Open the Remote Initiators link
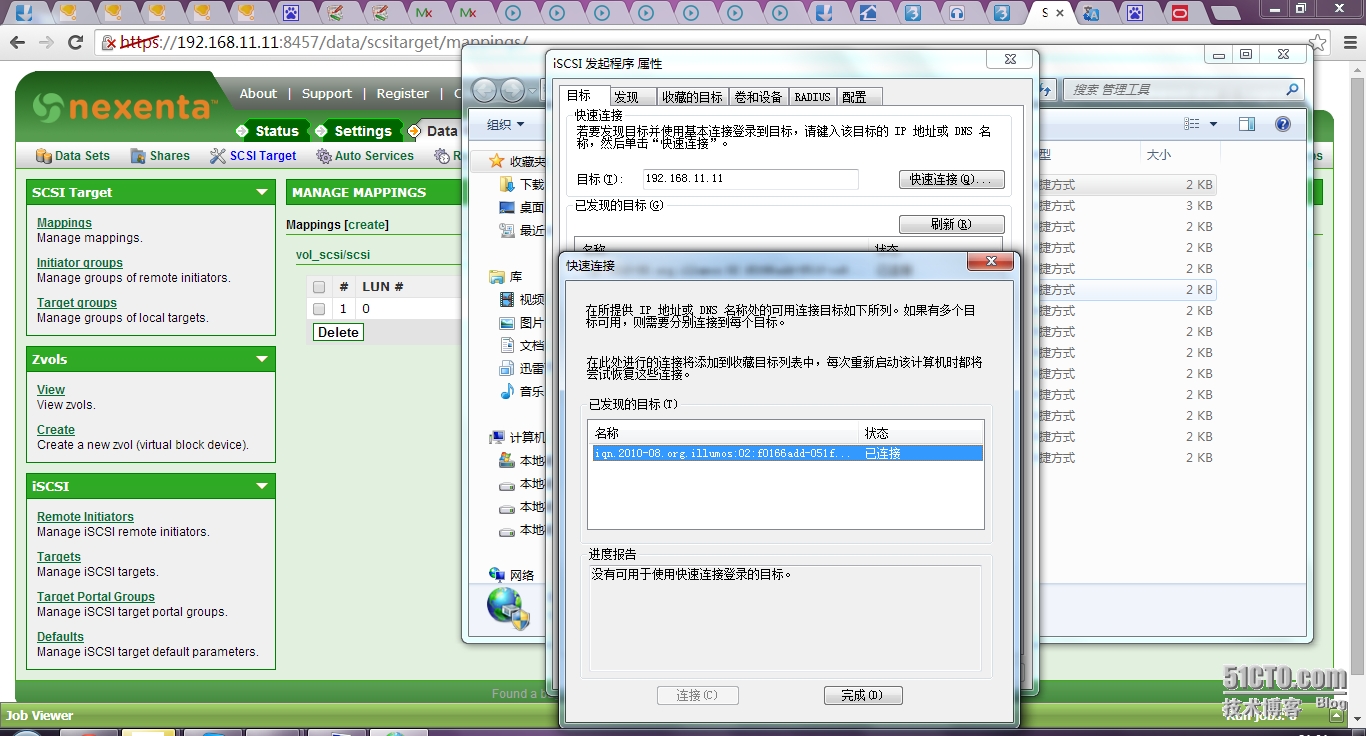The image size is (1366, 736). (x=85, y=517)
